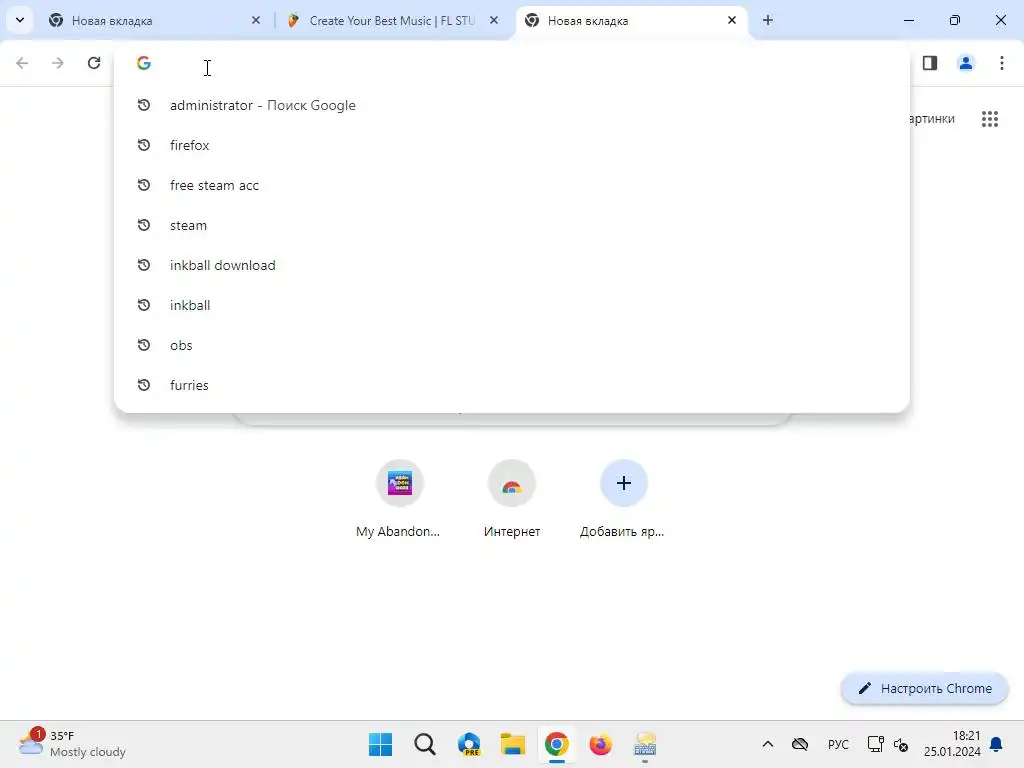Screen dimensions: 1024x768
Task: Click the cloud sync tray icon
Action: [x=800, y=744]
